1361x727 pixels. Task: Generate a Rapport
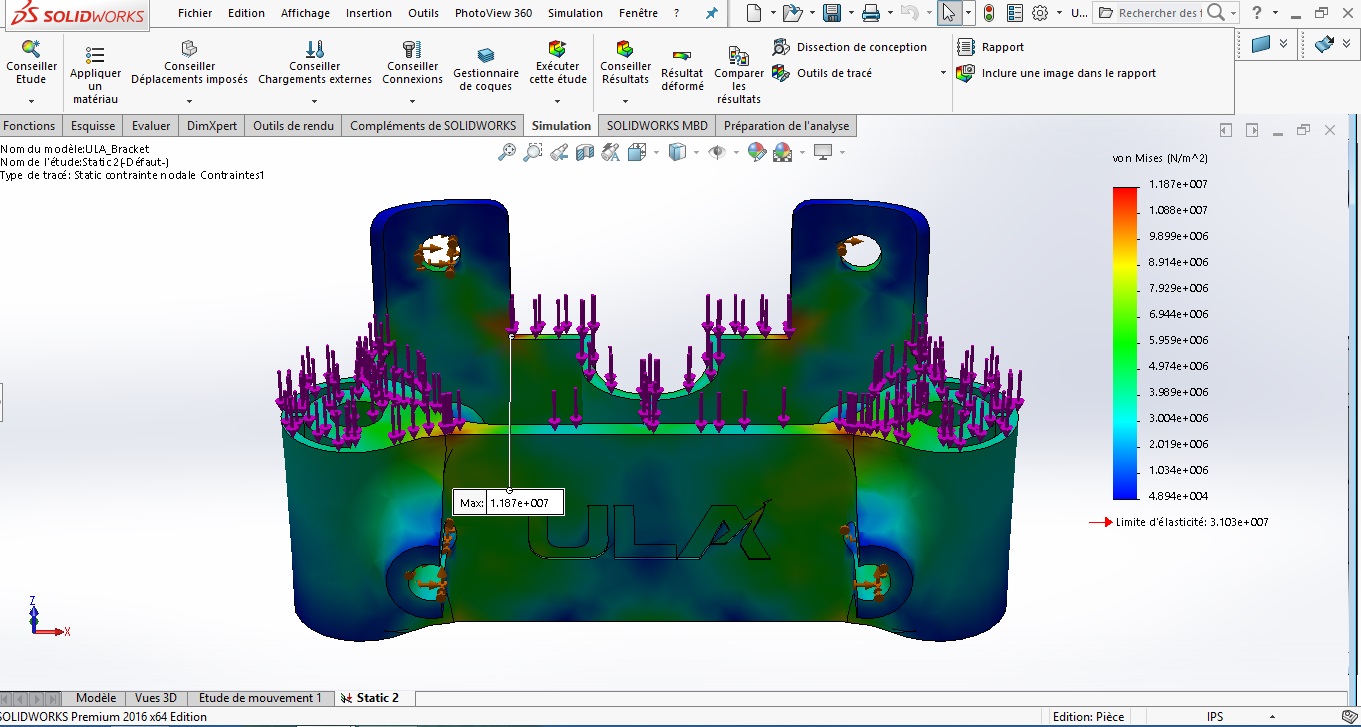[991, 47]
